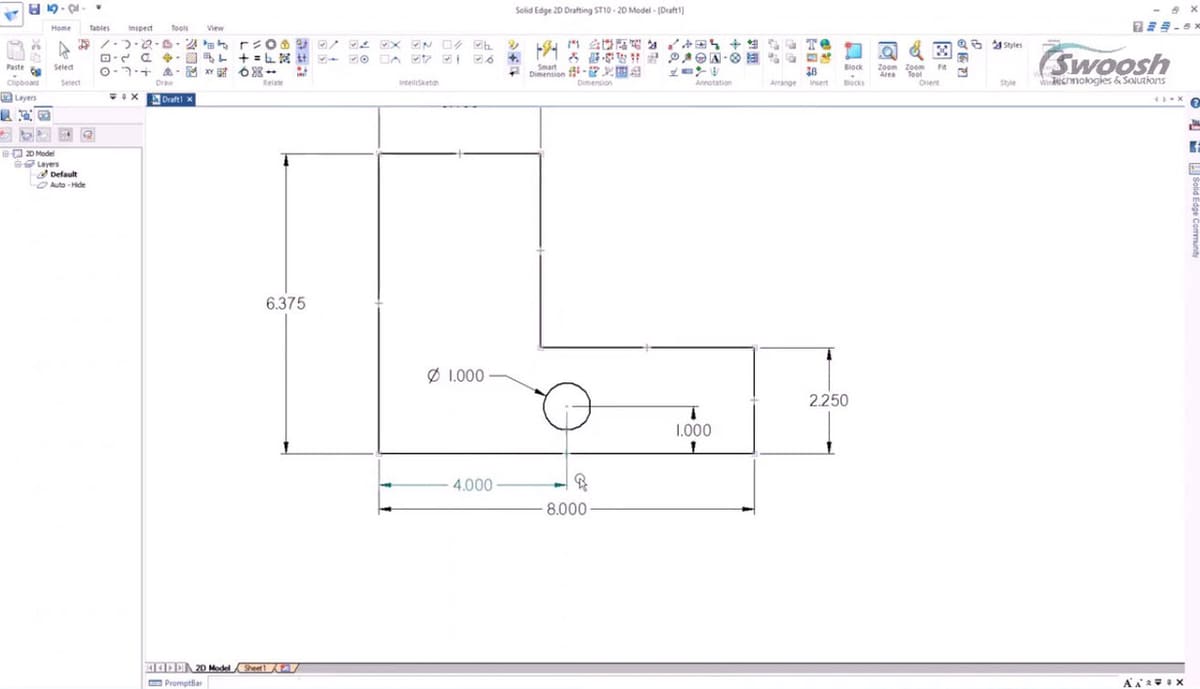Click the Zoom magnifier plus icon in Orient
1200x689 pixels.
point(962,44)
